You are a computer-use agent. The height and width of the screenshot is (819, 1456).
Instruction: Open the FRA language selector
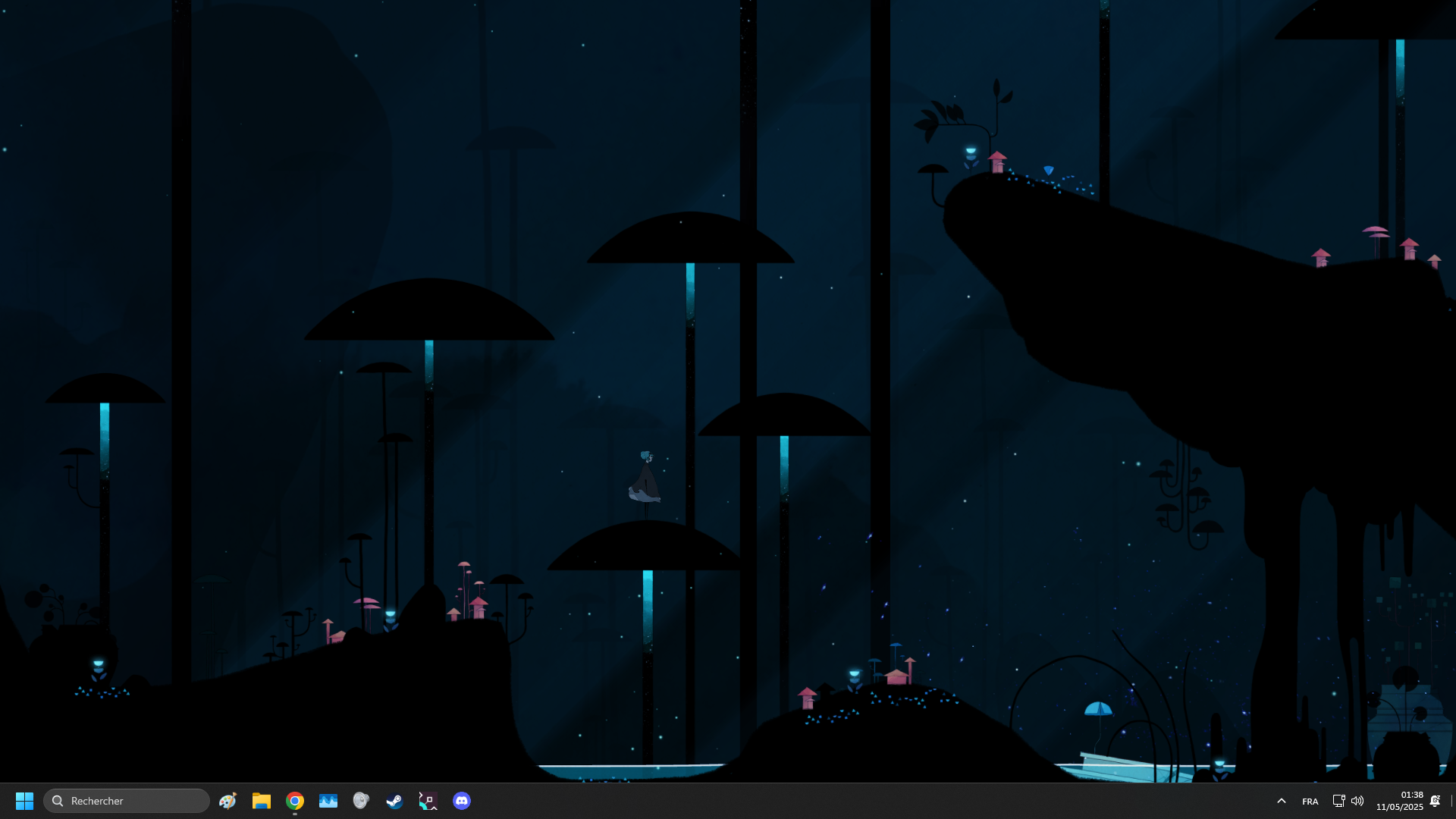click(1310, 801)
